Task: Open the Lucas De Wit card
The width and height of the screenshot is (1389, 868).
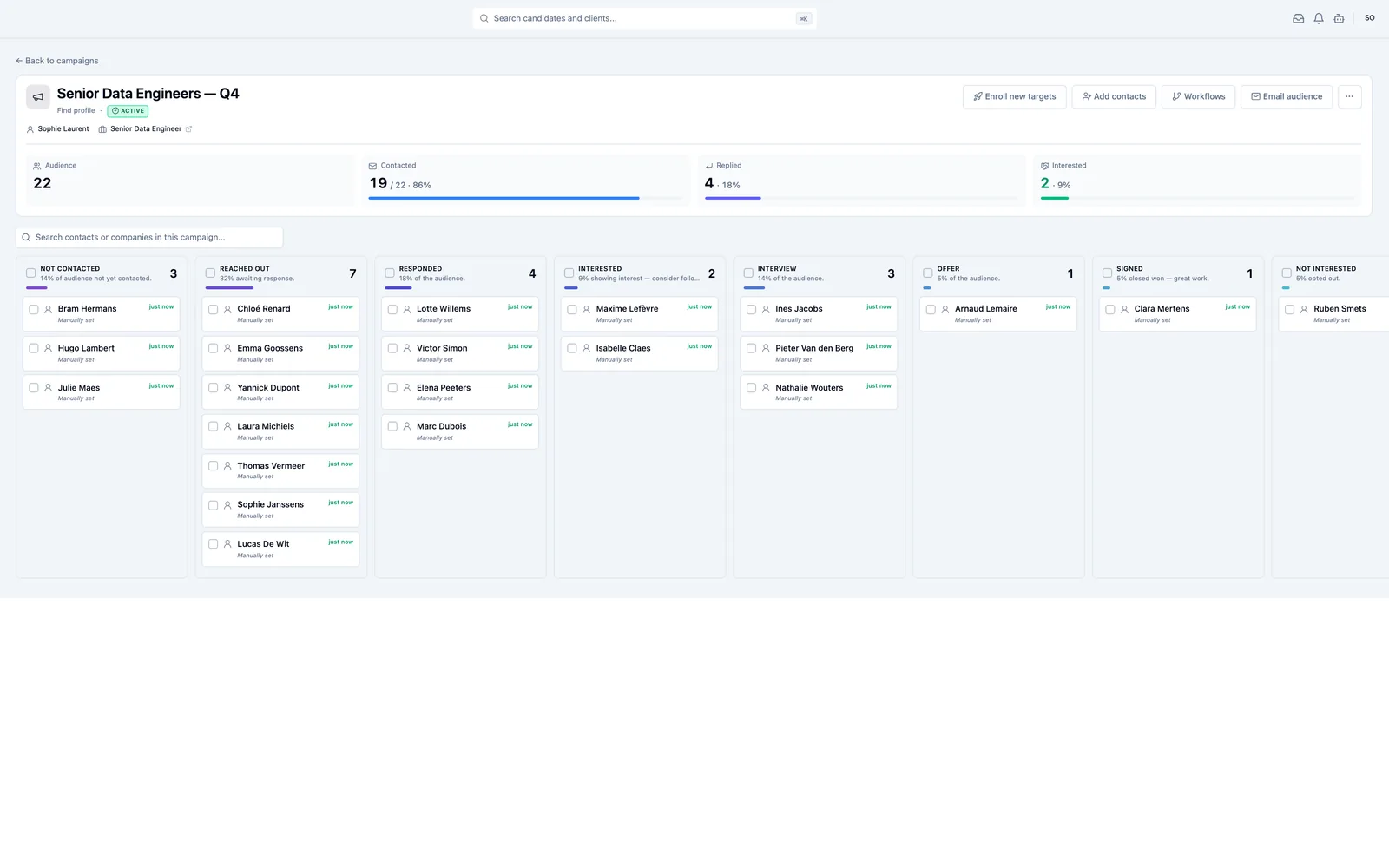Action: click(x=280, y=549)
